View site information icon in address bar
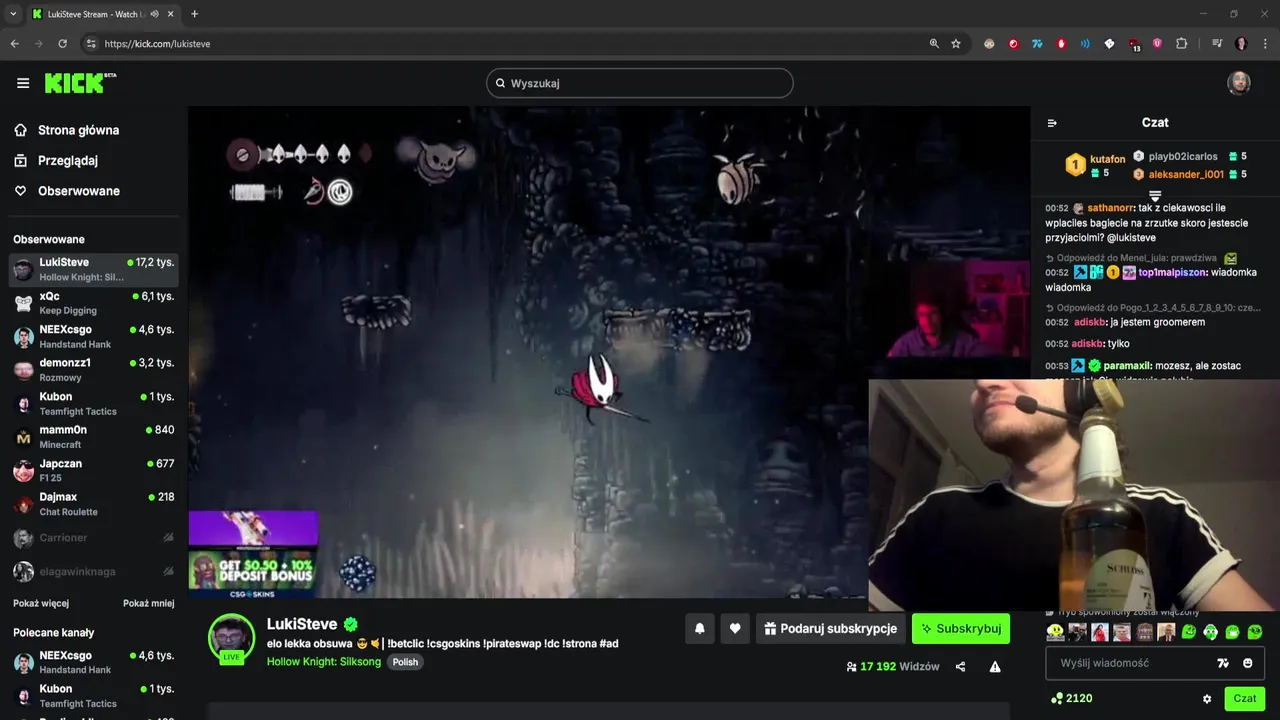 pyautogui.click(x=91, y=44)
